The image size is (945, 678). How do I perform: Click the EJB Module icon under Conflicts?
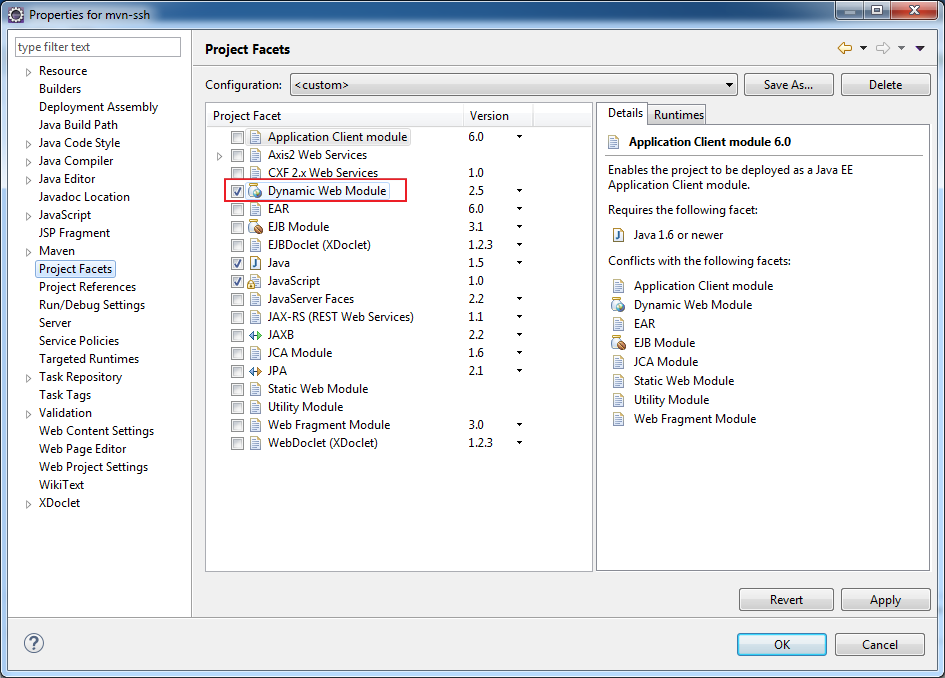tap(618, 343)
